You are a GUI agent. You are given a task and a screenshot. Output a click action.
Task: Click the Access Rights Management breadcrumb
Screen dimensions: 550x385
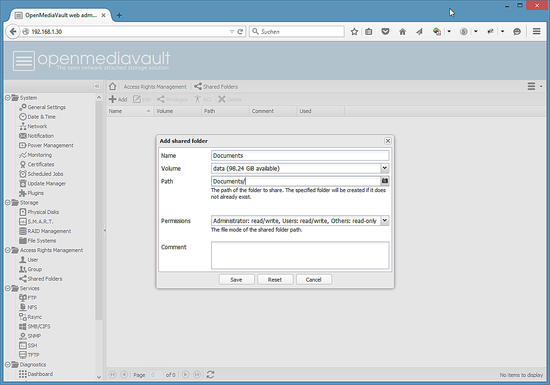155,87
